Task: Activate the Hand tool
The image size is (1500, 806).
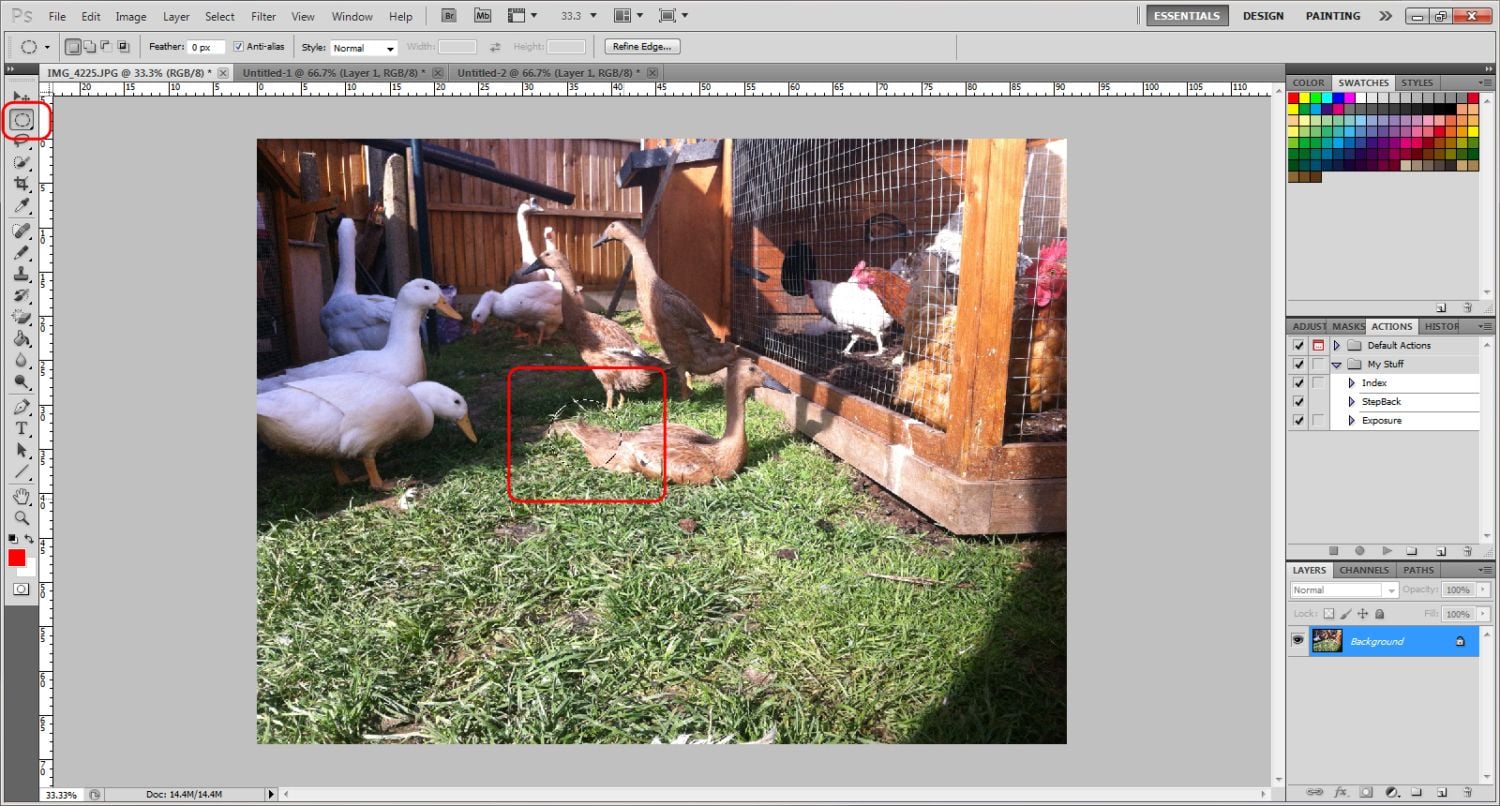Action: coord(22,497)
